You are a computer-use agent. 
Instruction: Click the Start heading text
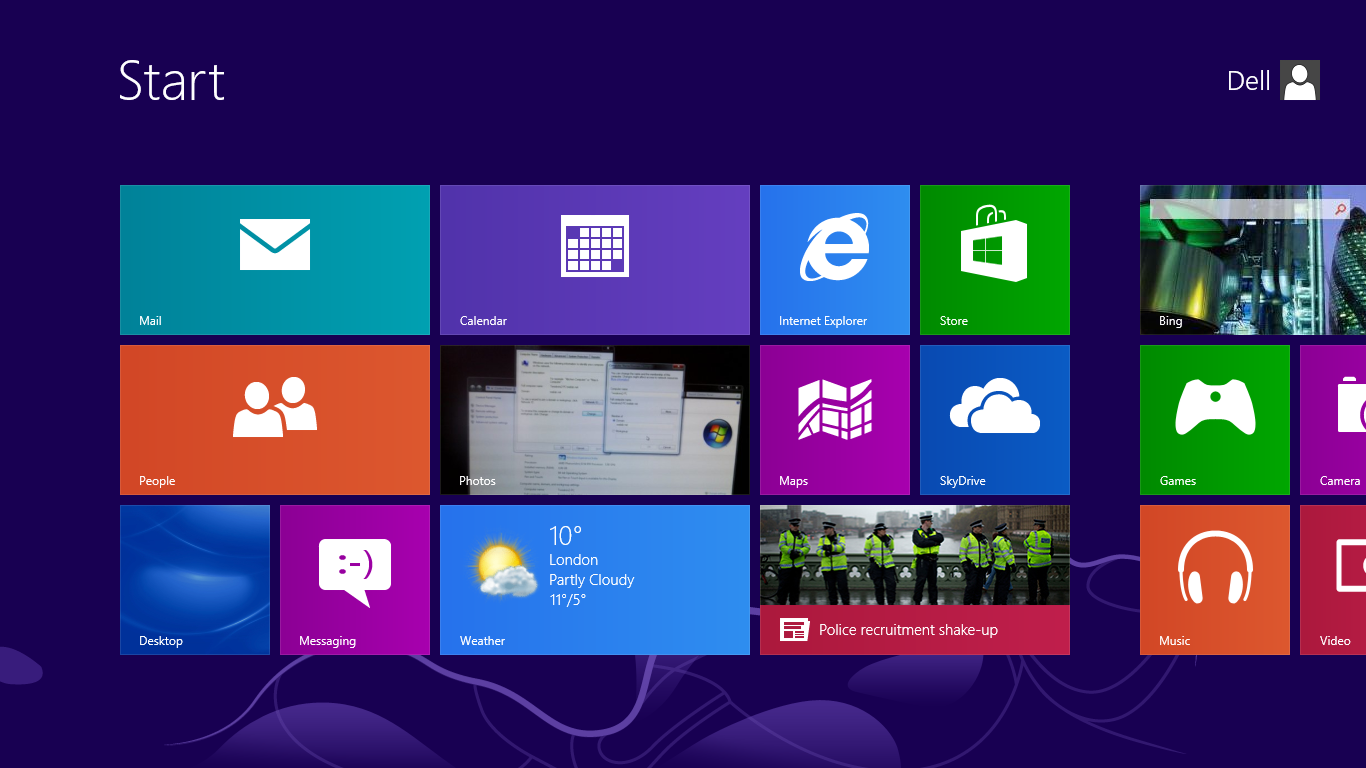point(172,80)
